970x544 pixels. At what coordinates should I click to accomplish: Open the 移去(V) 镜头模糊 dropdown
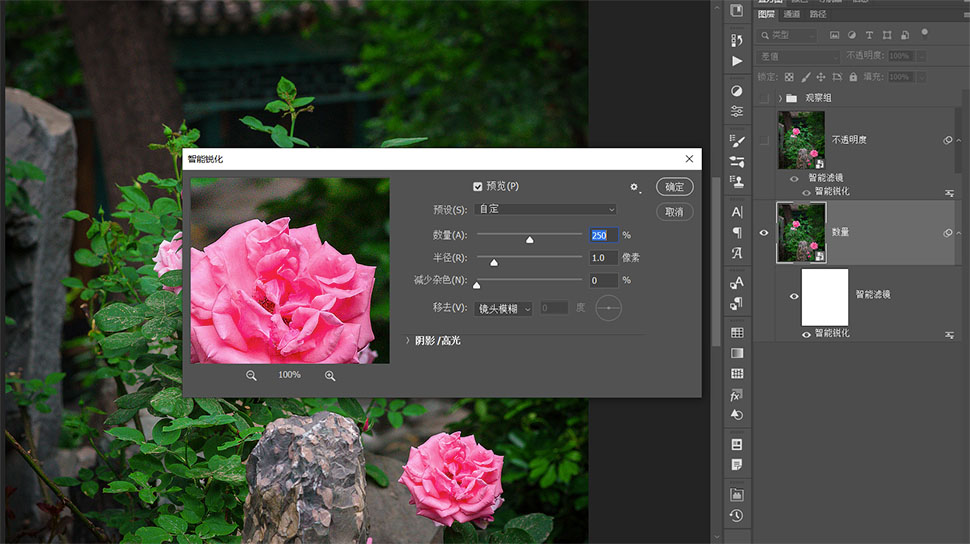click(504, 308)
